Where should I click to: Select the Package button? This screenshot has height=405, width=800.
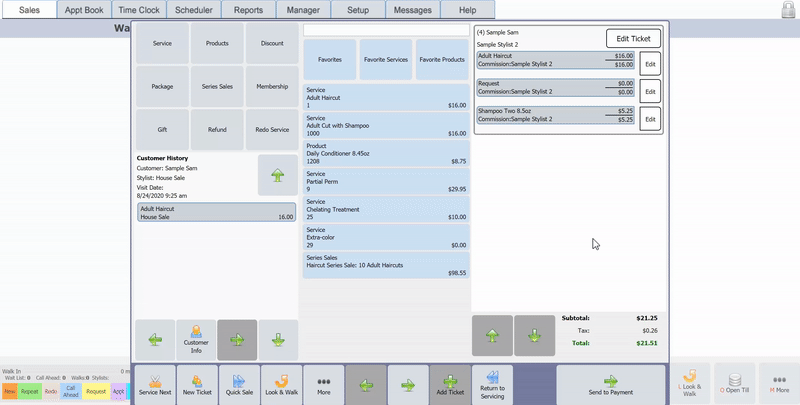(162, 87)
